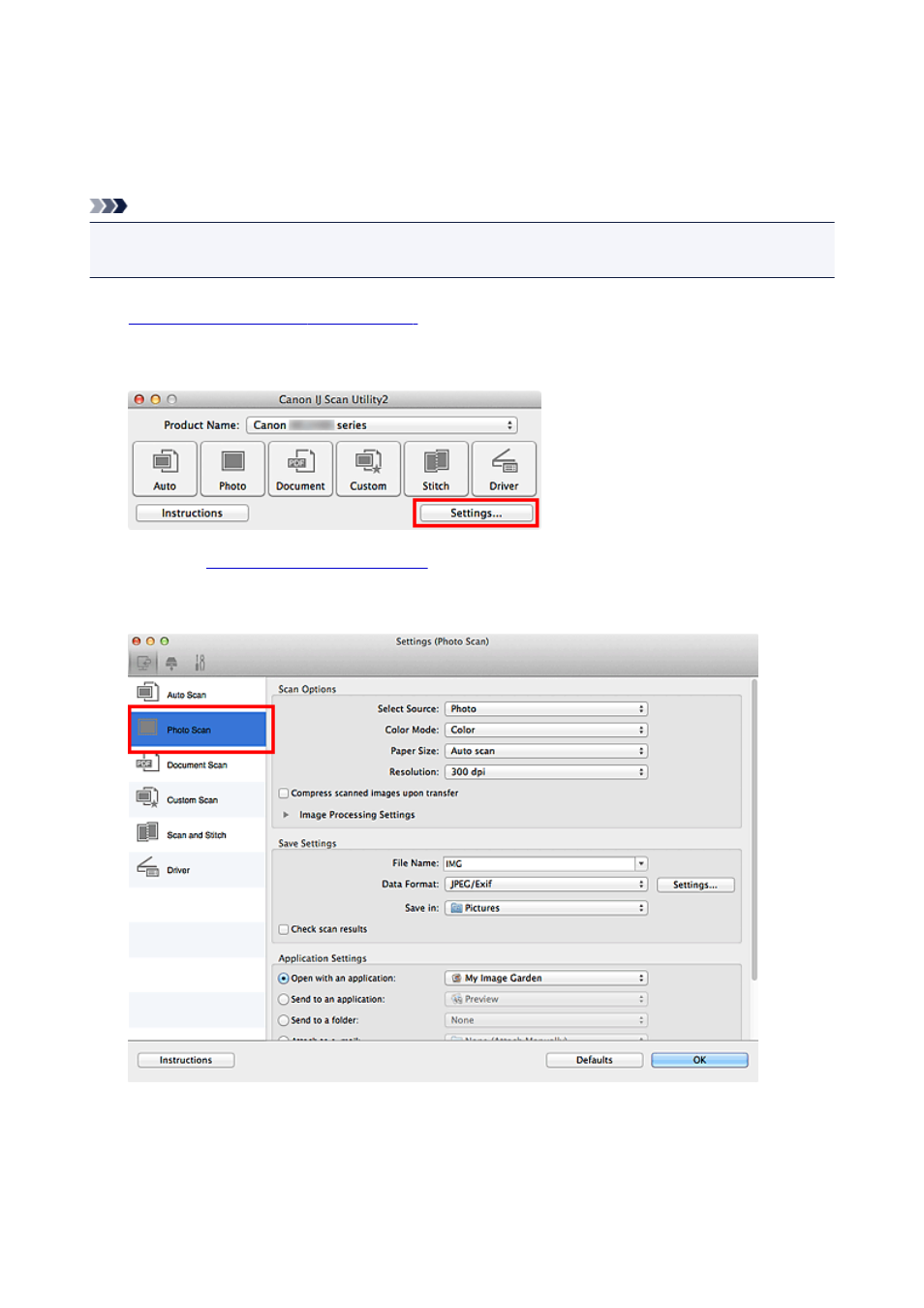The width and height of the screenshot is (924, 1308).
Task: Click the OK button
Action: tap(699, 1060)
